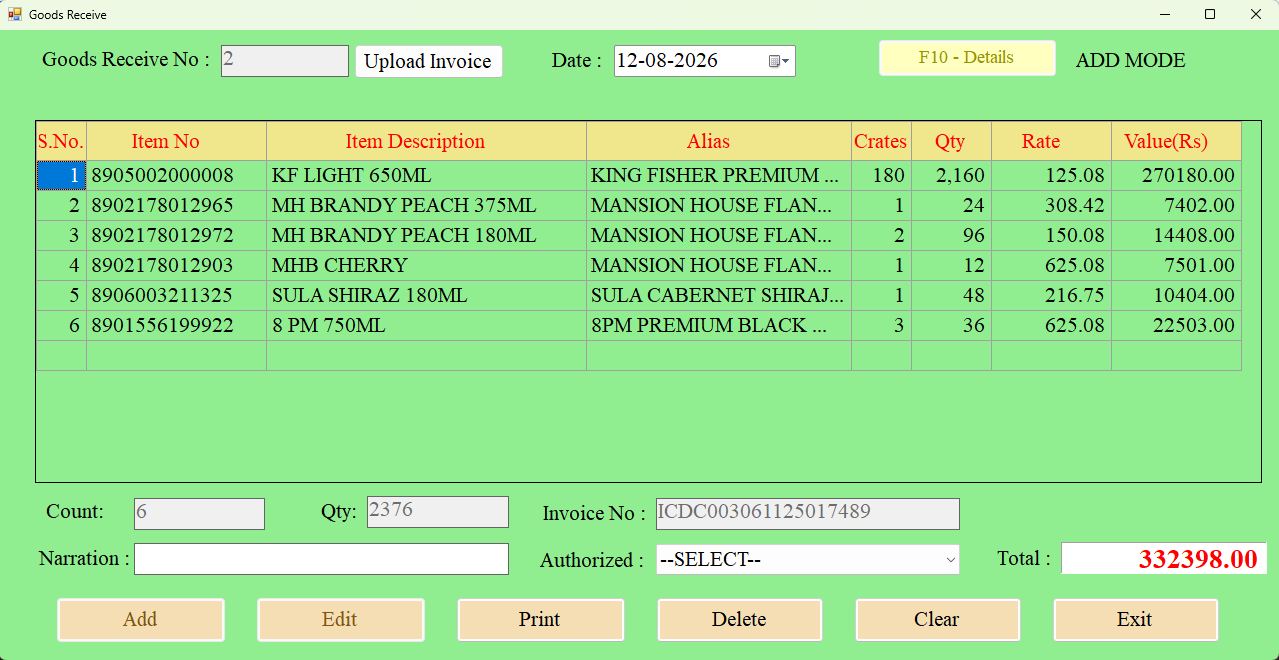Click the Upload Invoice button

pyautogui.click(x=428, y=61)
